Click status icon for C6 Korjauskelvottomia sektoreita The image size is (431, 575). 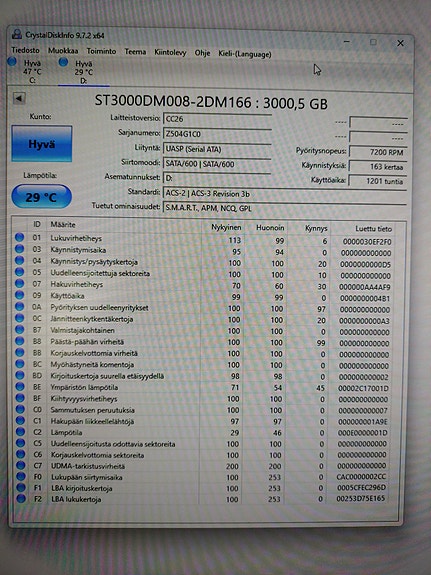coord(21,454)
